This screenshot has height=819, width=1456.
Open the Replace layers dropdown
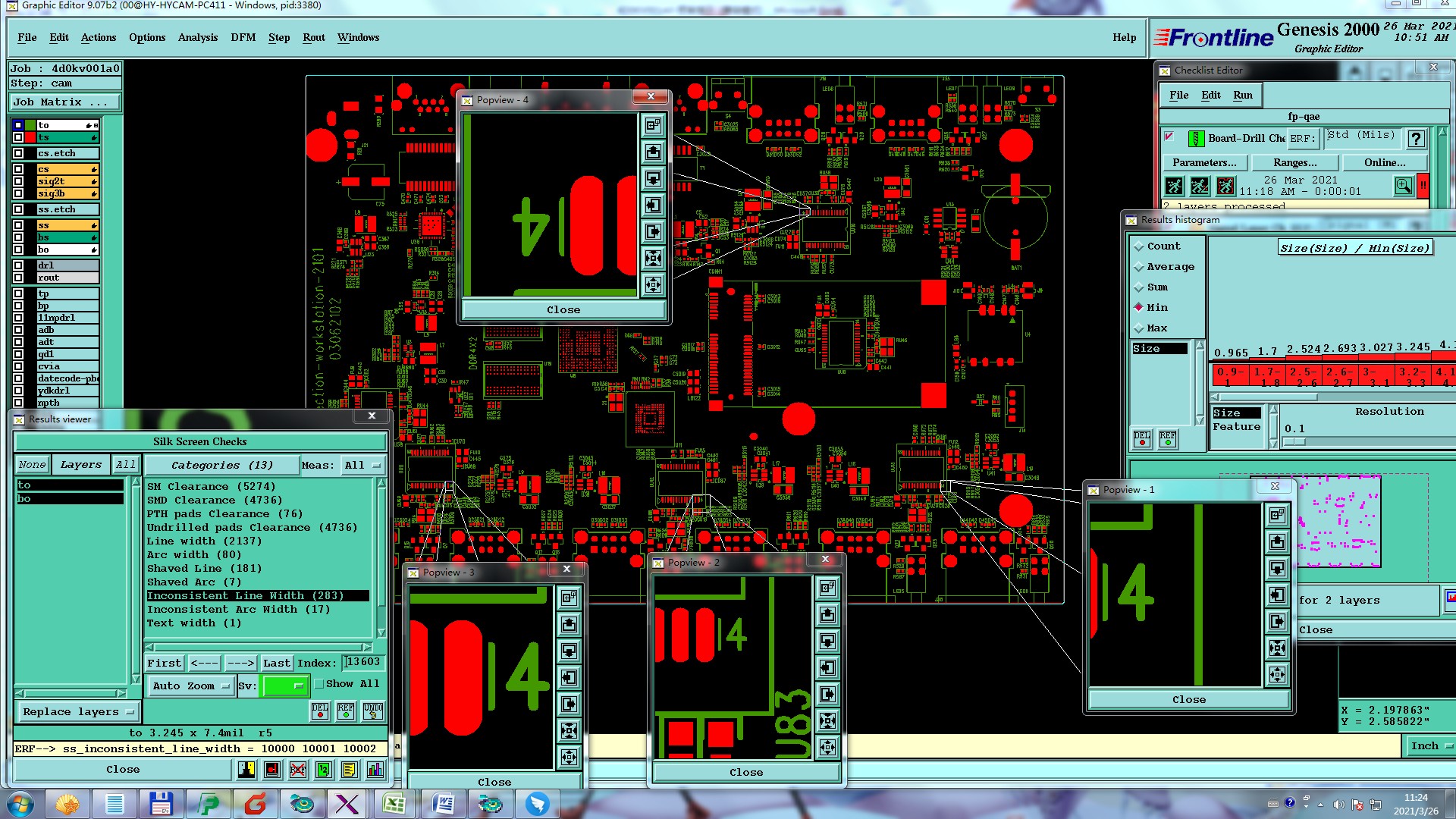(78, 711)
